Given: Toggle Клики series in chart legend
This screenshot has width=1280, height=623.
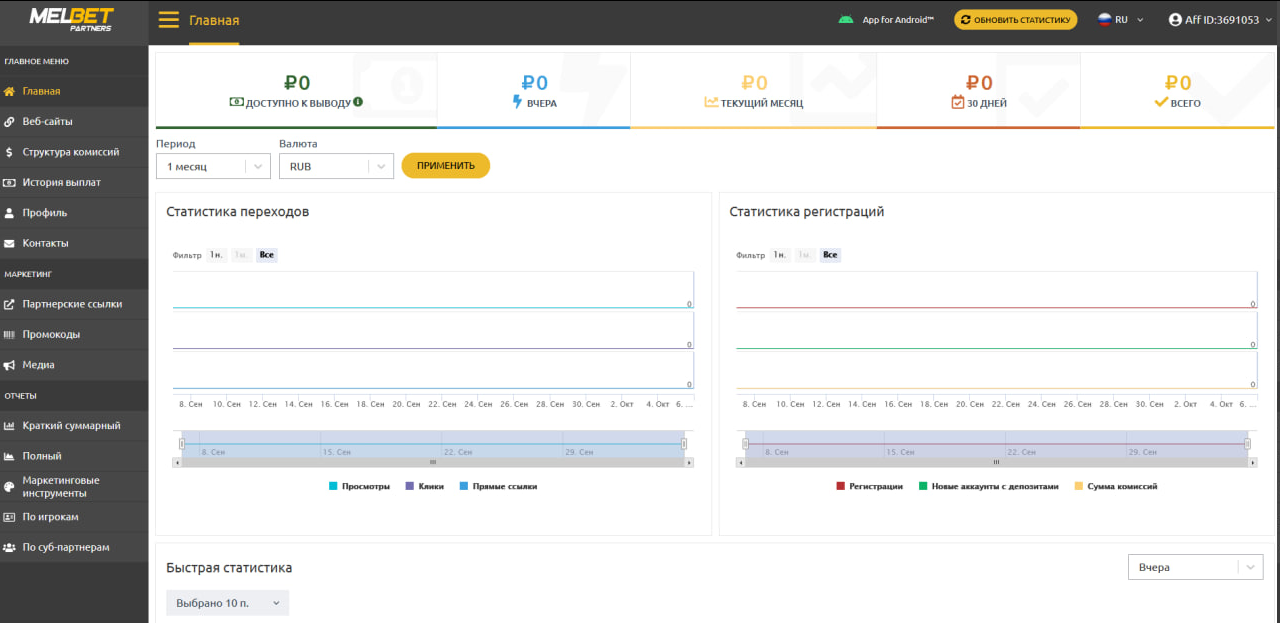Looking at the screenshot, I should (x=424, y=486).
